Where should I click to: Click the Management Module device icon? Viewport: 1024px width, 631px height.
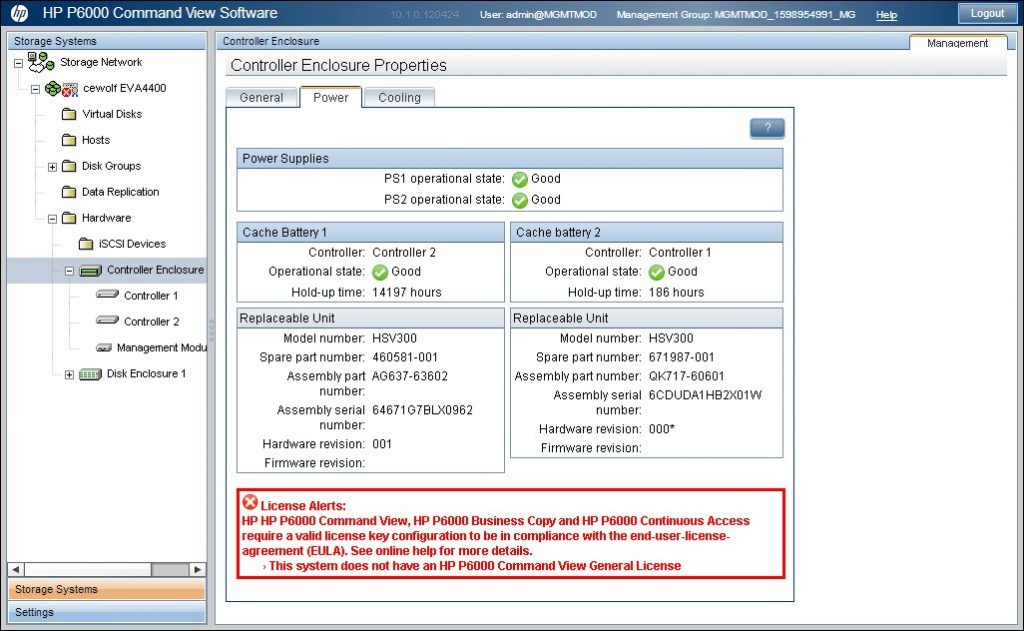pos(104,348)
